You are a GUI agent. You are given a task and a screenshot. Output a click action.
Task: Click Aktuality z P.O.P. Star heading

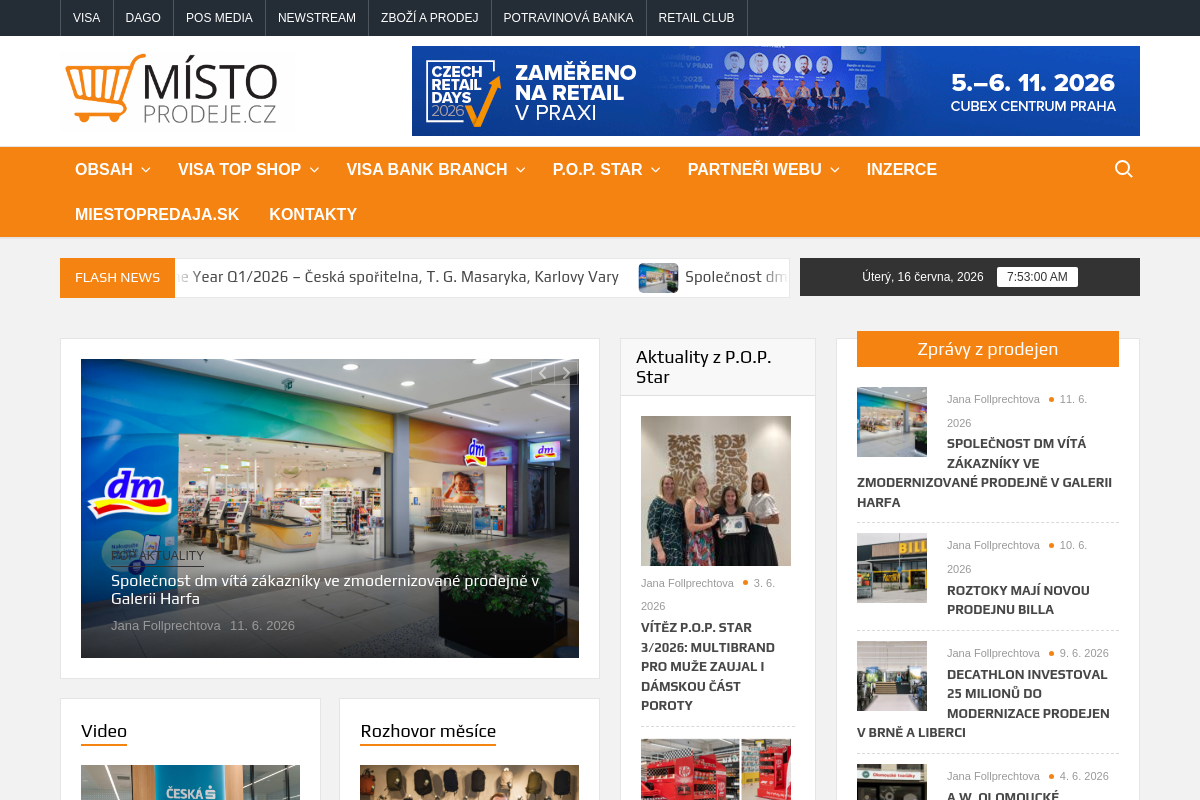point(704,367)
